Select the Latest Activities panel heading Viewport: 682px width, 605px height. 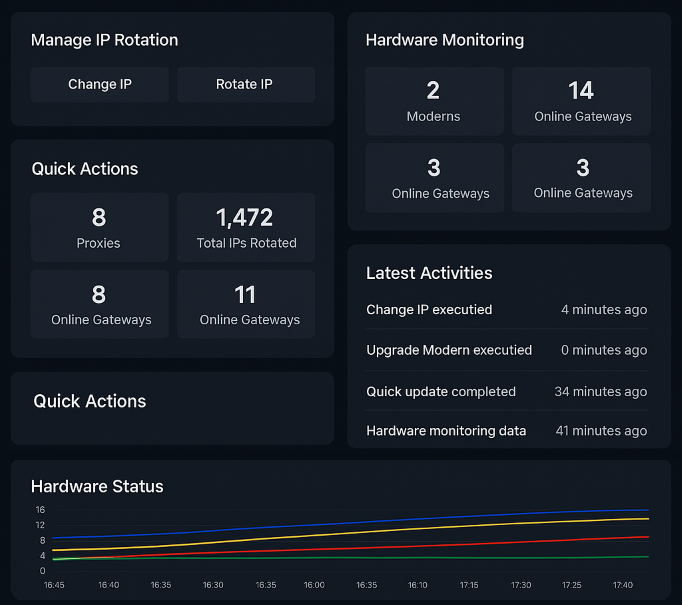point(429,273)
